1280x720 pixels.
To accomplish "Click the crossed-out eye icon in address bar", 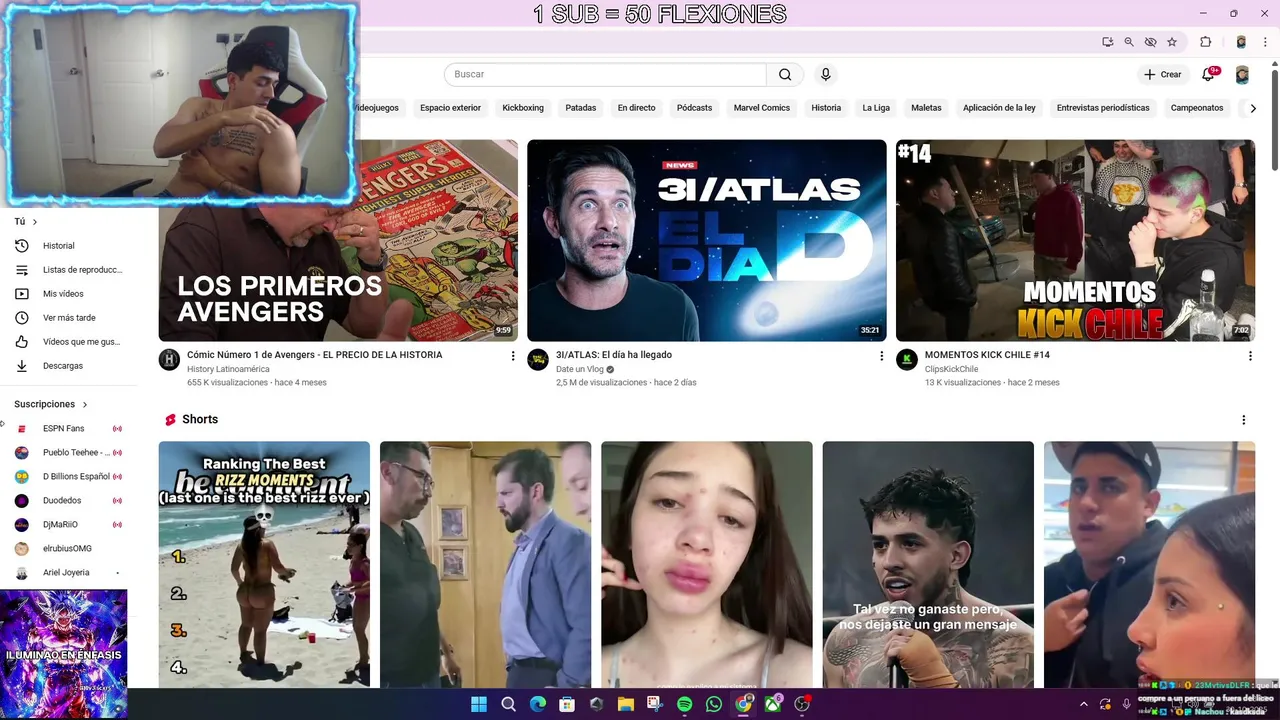I will [1150, 42].
